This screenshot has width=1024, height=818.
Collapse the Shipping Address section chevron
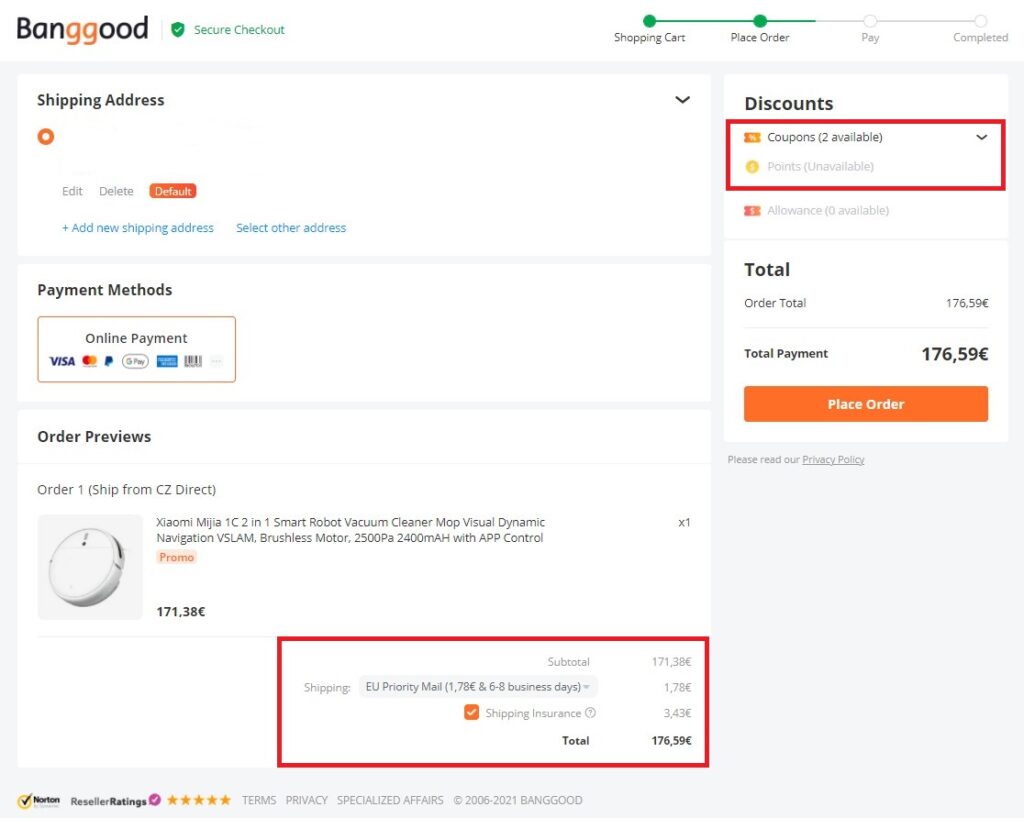pyautogui.click(x=682, y=100)
